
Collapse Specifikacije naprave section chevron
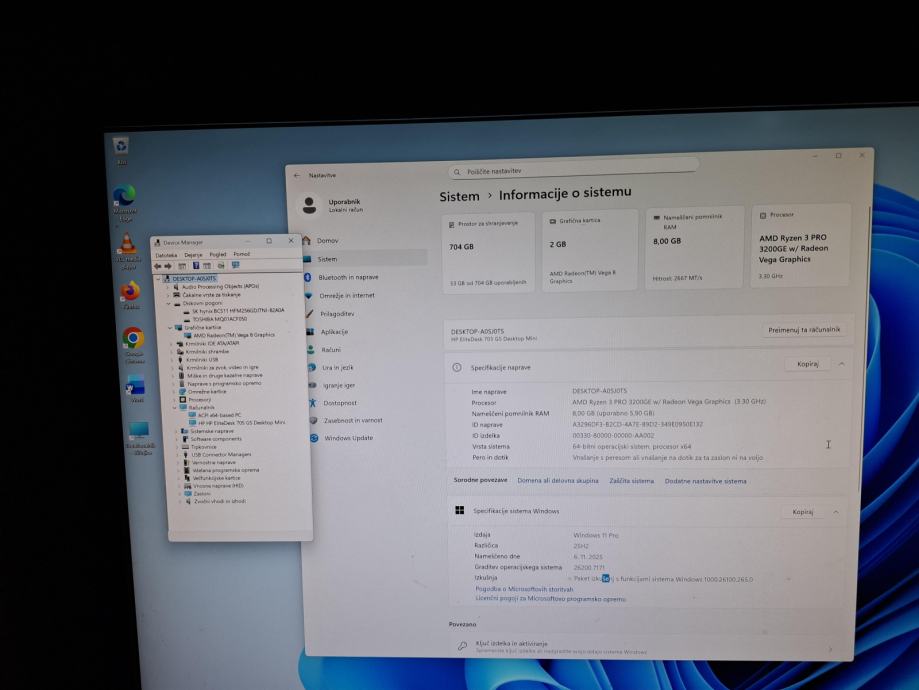tap(842, 364)
